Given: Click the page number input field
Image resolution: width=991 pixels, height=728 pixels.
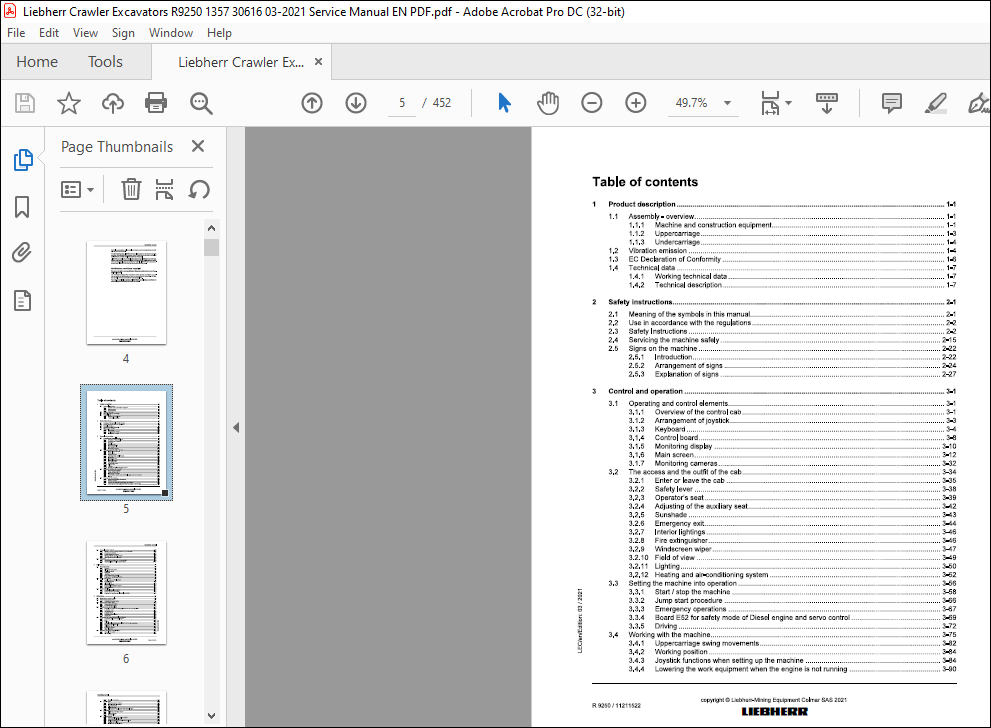Looking at the screenshot, I should 402,103.
